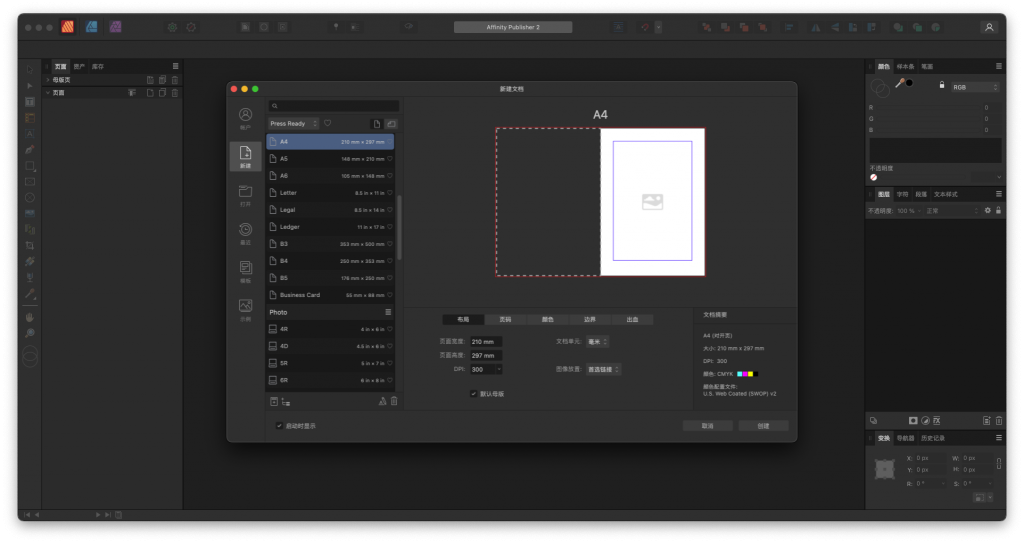Open the 打开 folder section in sidebar
The image size is (1024, 543).
pos(245,195)
